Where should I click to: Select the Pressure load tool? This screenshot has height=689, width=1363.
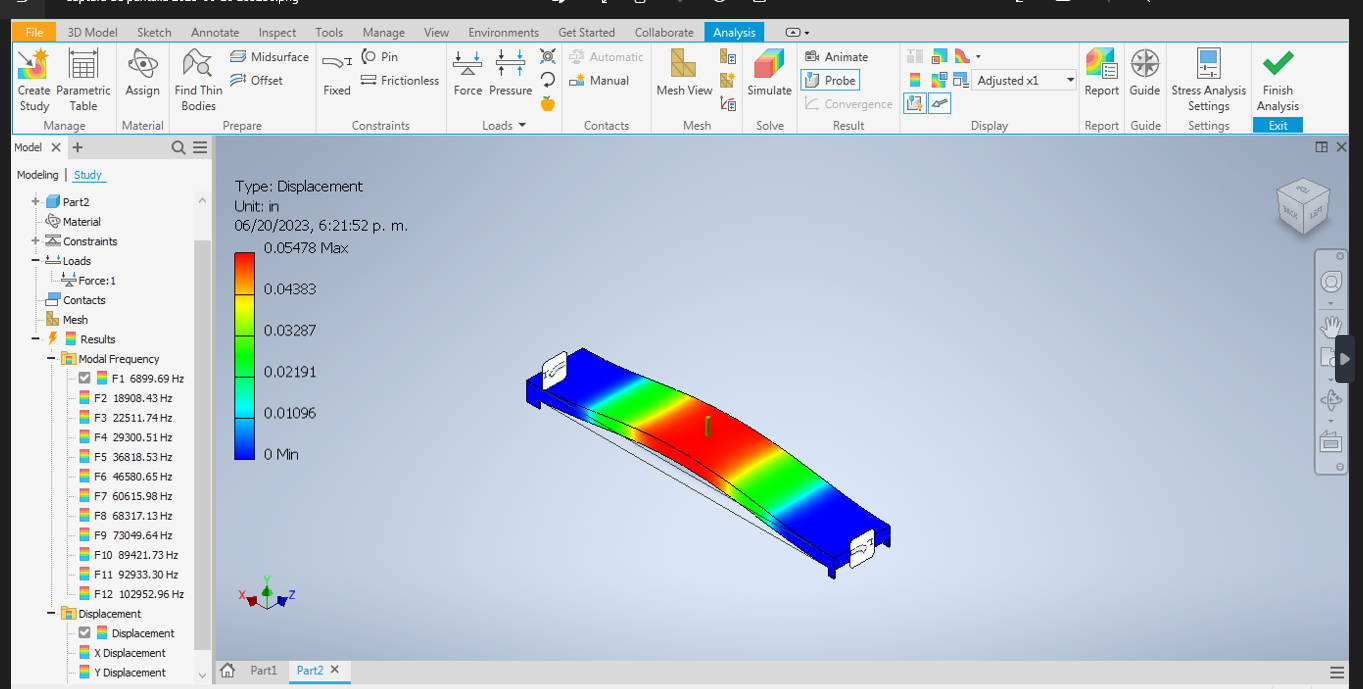pos(510,80)
